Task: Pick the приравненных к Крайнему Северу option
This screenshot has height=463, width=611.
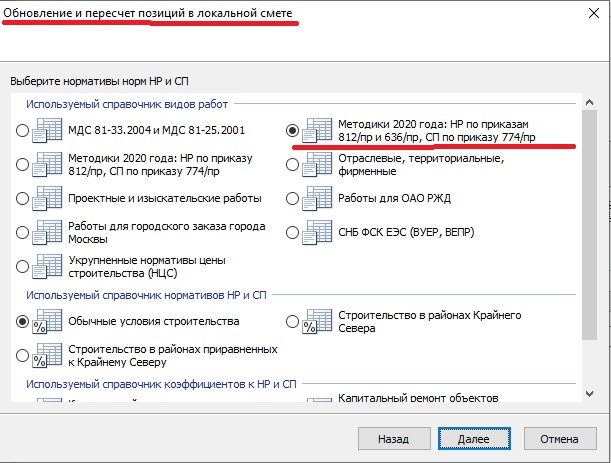Action: point(22,355)
